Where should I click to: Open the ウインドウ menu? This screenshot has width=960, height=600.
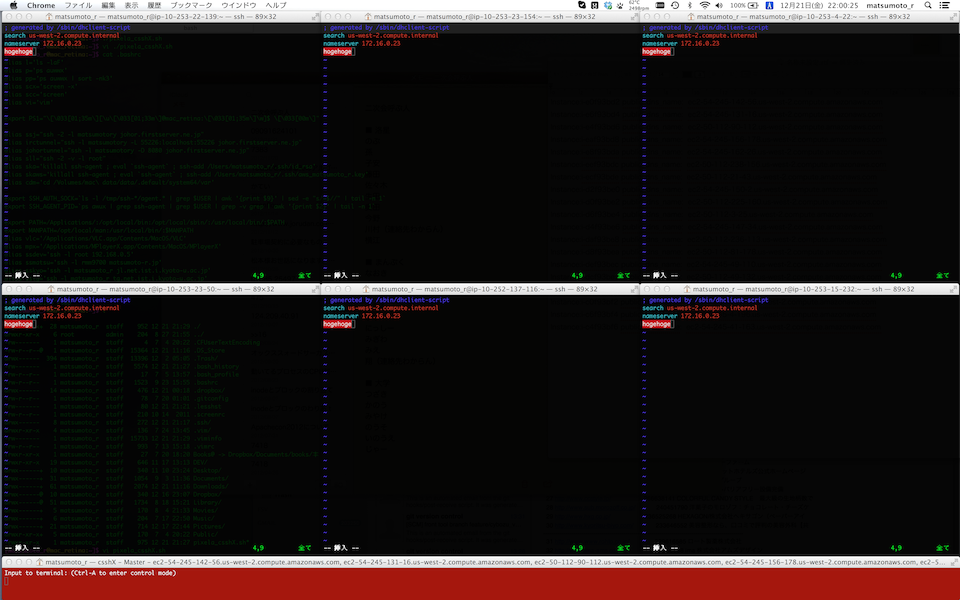tap(238, 5)
